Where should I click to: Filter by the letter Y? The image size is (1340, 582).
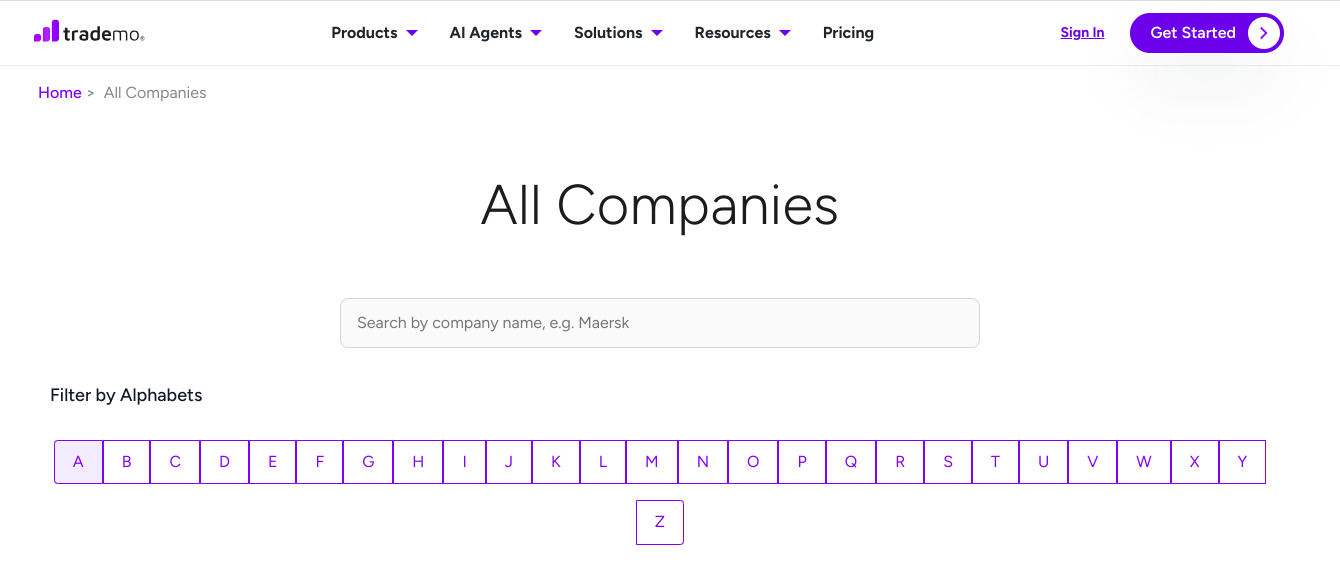pyautogui.click(x=1242, y=462)
